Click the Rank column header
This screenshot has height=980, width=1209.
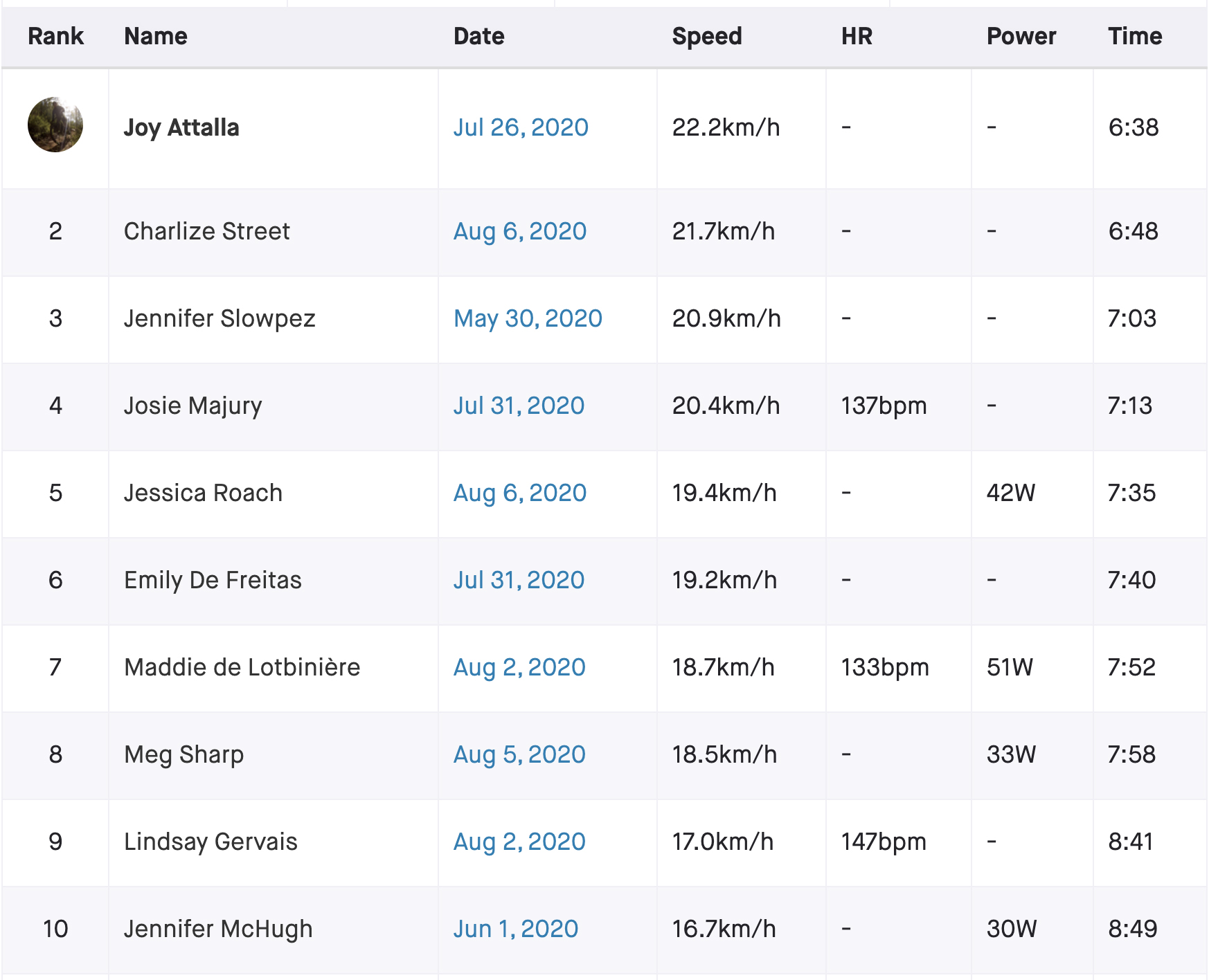(55, 36)
